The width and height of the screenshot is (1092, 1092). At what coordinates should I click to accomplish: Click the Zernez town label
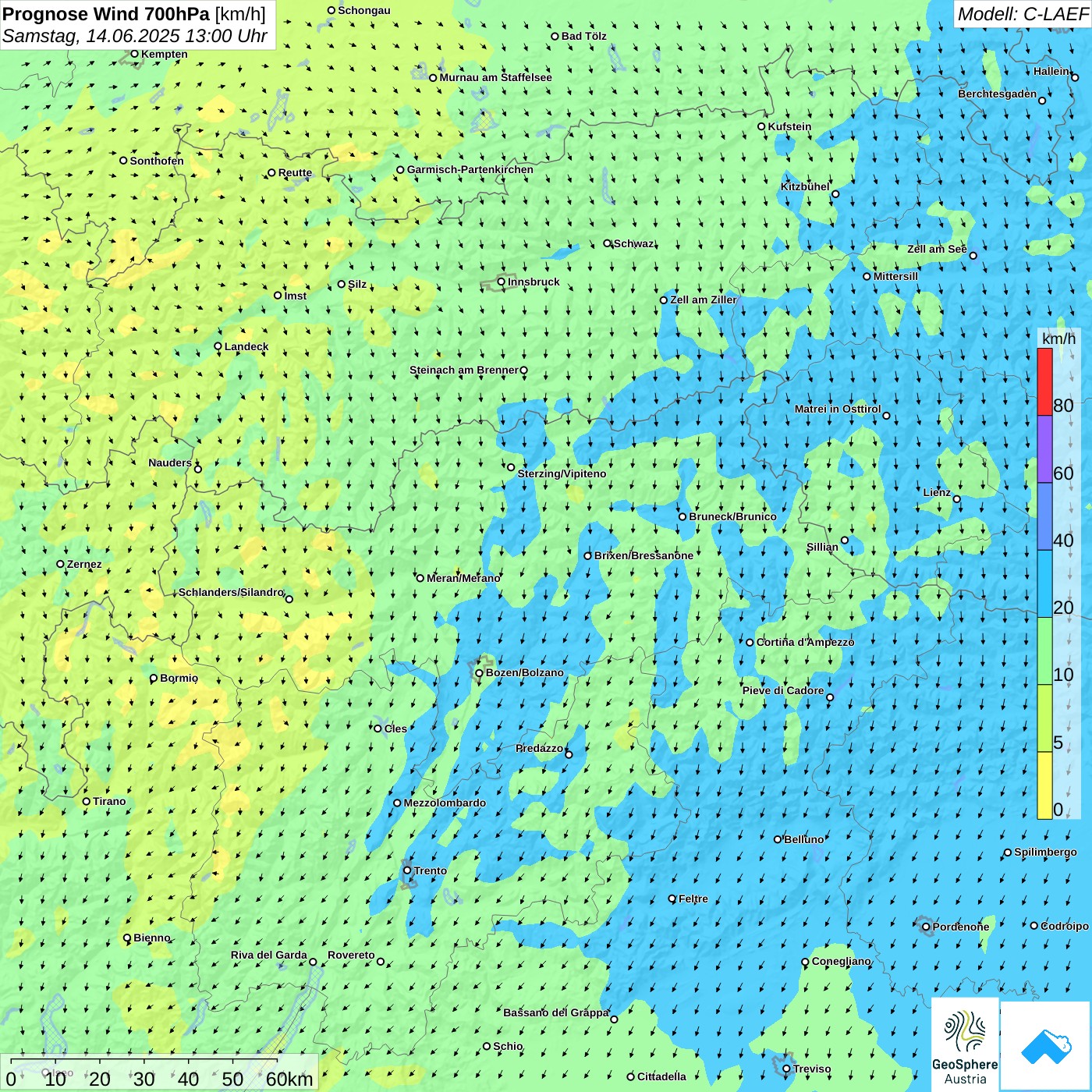click(84, 564)
